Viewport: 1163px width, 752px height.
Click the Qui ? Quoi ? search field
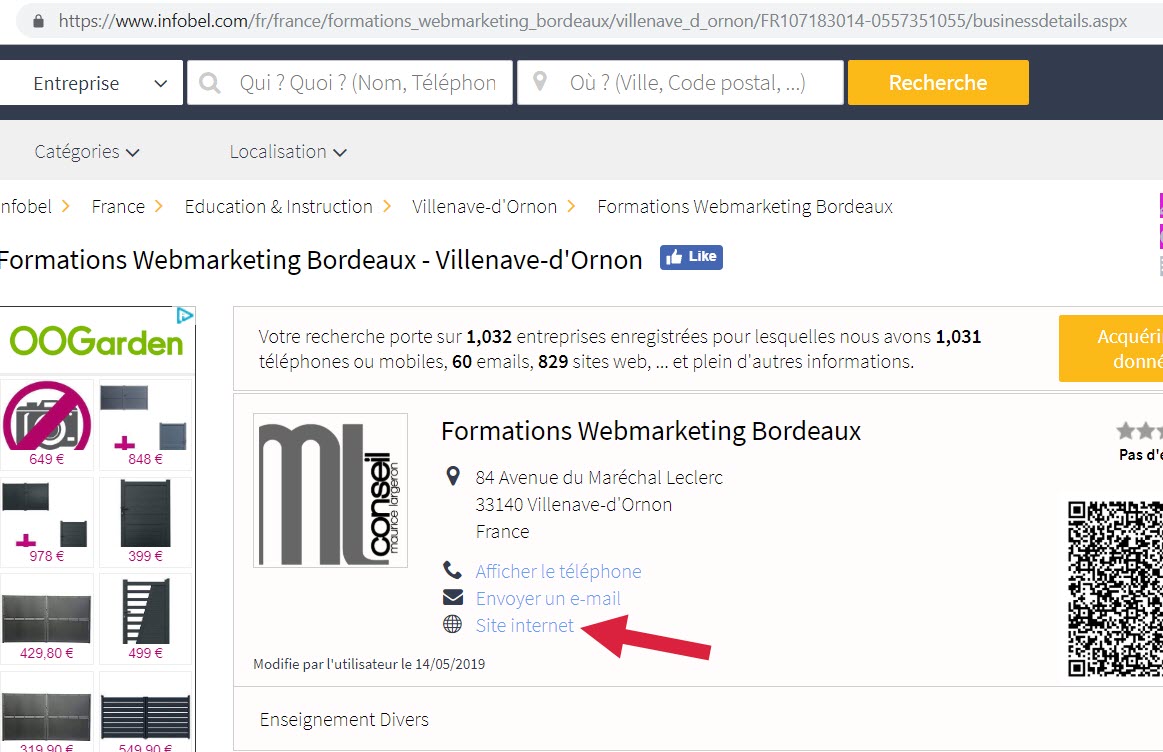pyautogui.click(x=350, y=82)
